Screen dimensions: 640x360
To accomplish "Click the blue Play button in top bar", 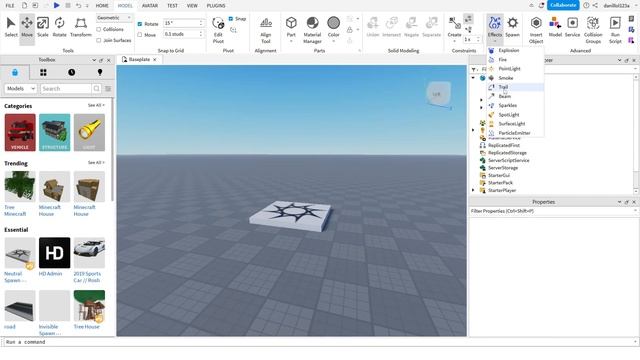I will (56, 5).
